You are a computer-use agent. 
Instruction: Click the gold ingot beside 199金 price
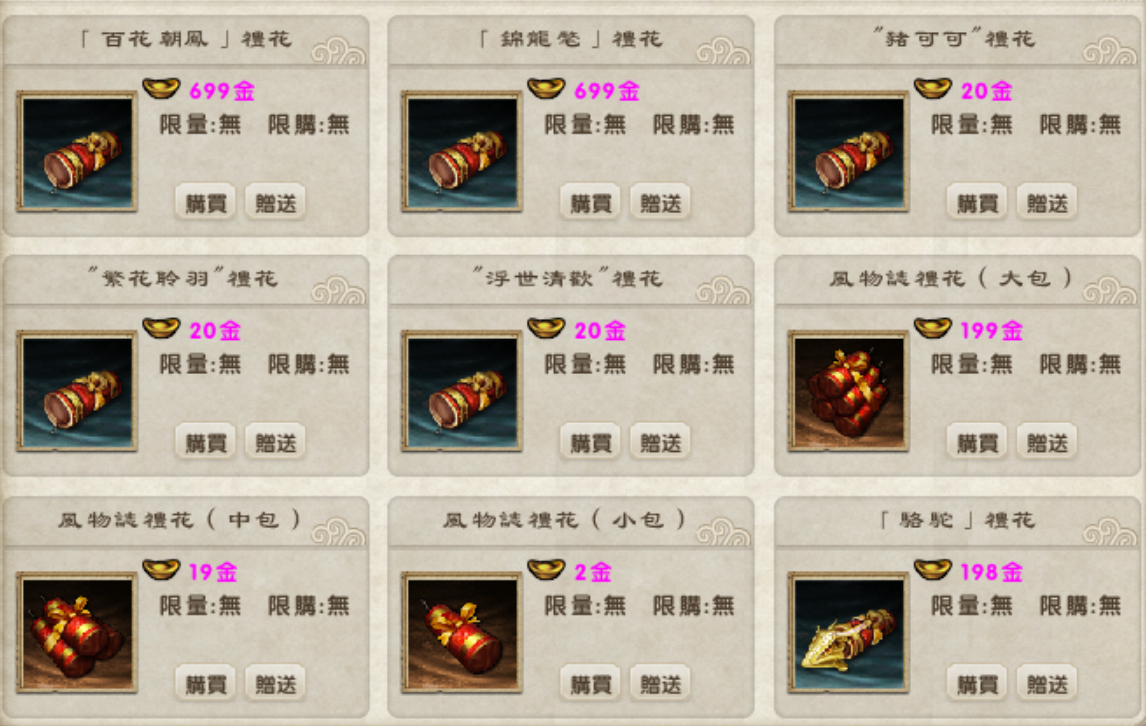pos(933,328)
